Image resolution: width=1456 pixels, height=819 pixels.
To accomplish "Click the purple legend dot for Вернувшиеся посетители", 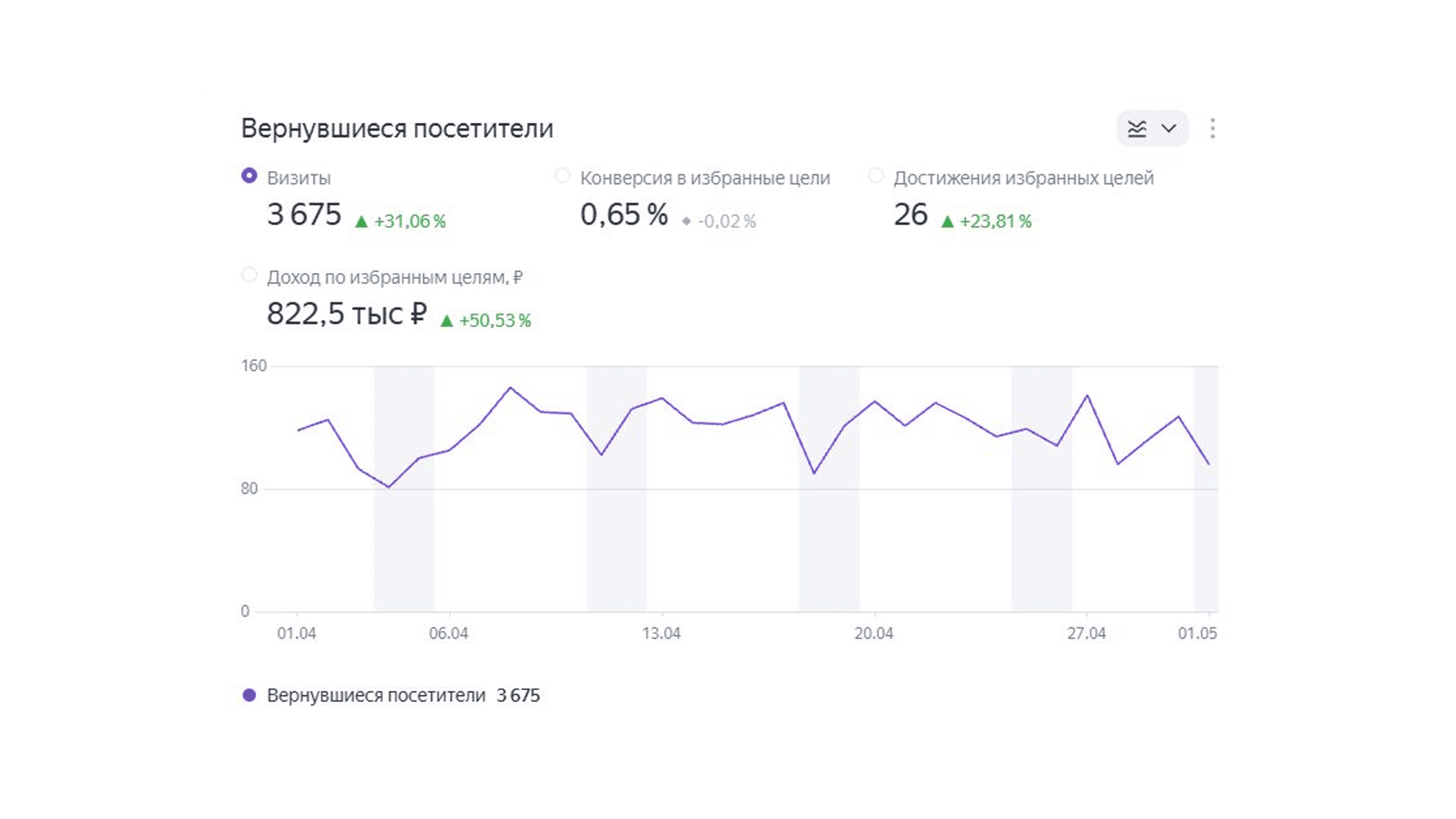I will click(x=249, y=695).
